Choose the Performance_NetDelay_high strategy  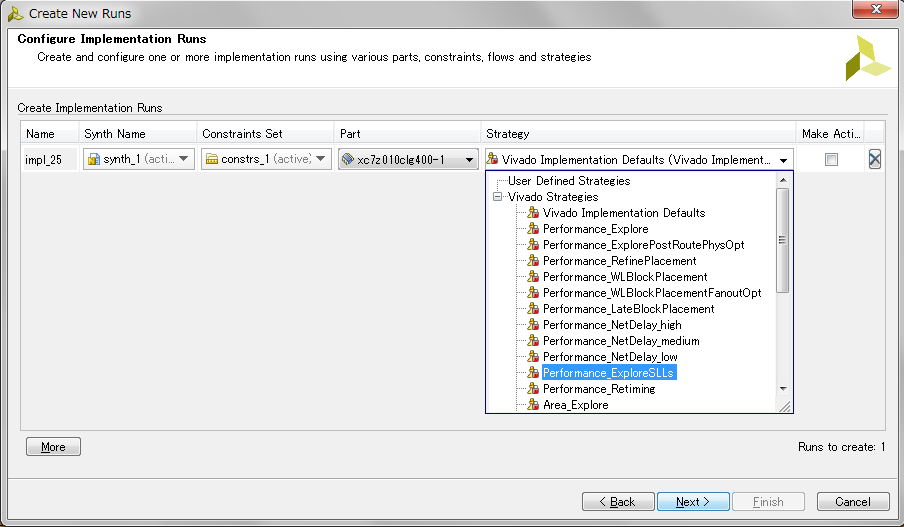[x=612, y=325]
